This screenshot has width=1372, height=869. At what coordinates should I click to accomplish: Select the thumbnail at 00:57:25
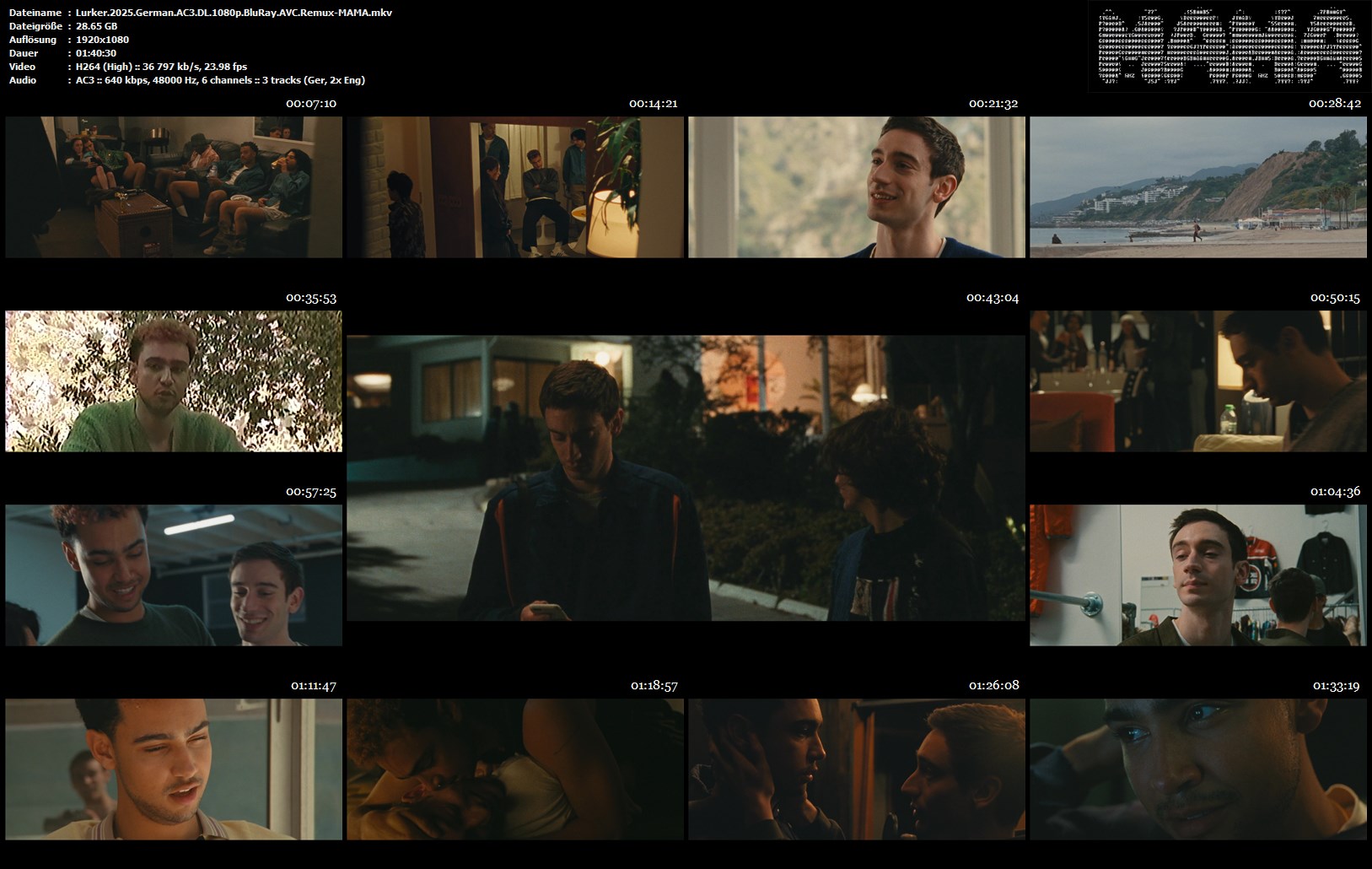[x=174, y=575]
